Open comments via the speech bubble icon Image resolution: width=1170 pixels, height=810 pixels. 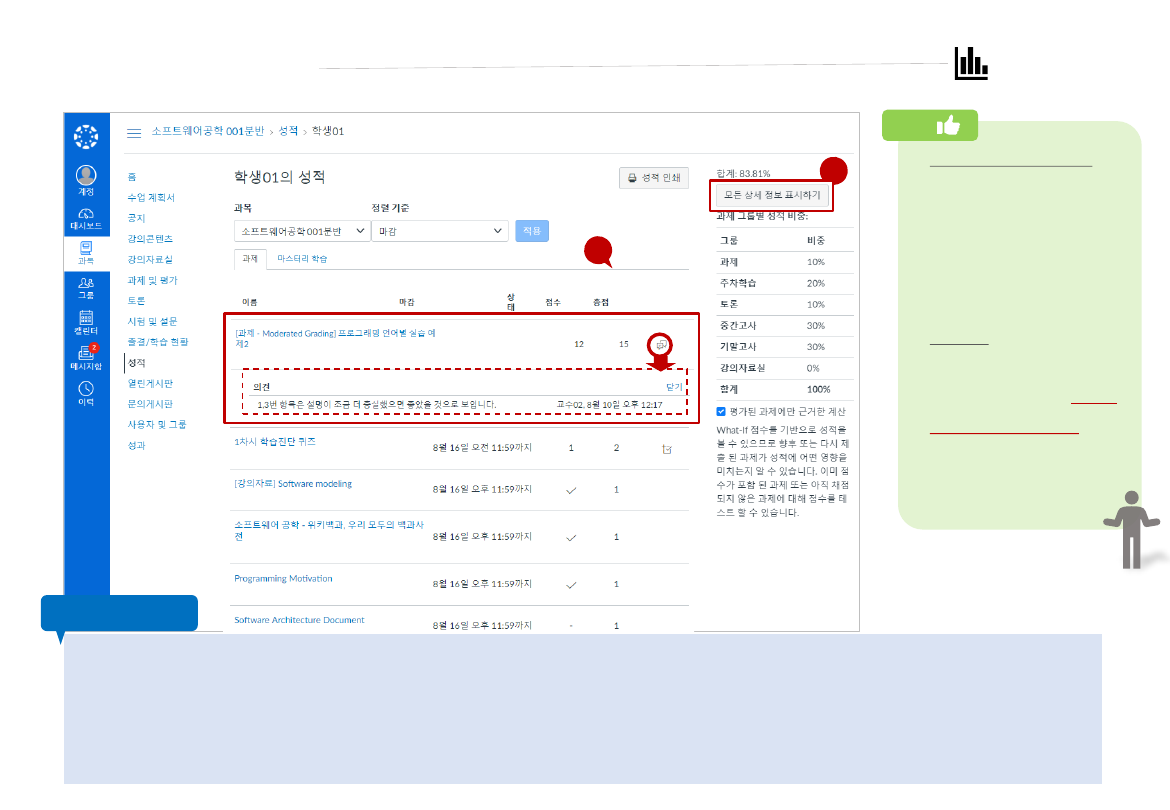pos(660,345)
